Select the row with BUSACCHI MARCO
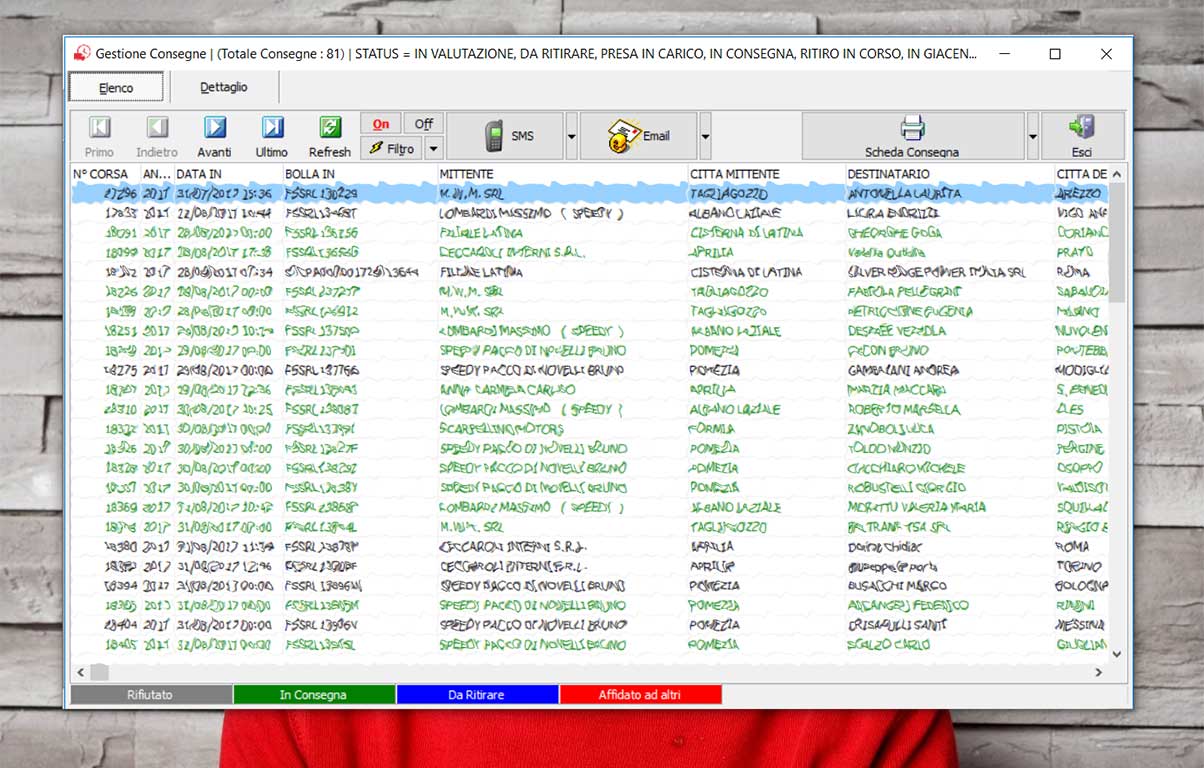 (x=590, y=585)
